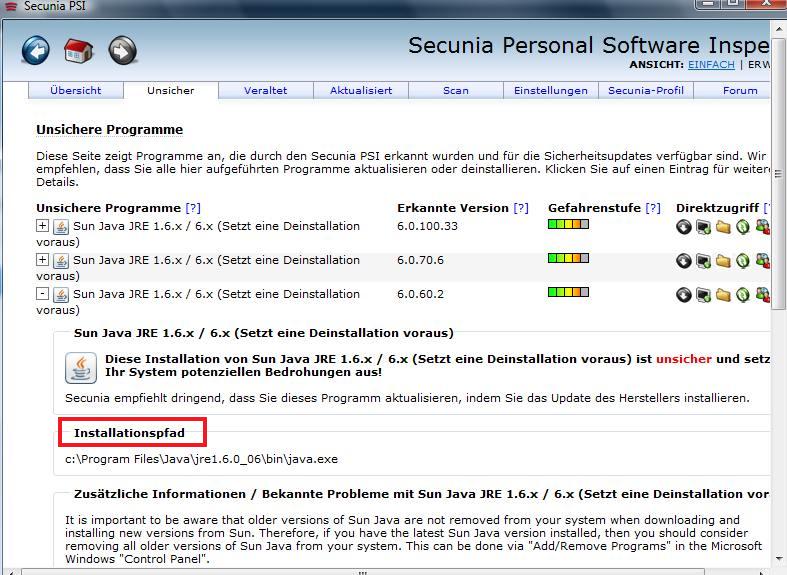Click the large Java cup icon in details
Image resolution: width=787 pixels, height=575 pixels.
click(81, 368)
